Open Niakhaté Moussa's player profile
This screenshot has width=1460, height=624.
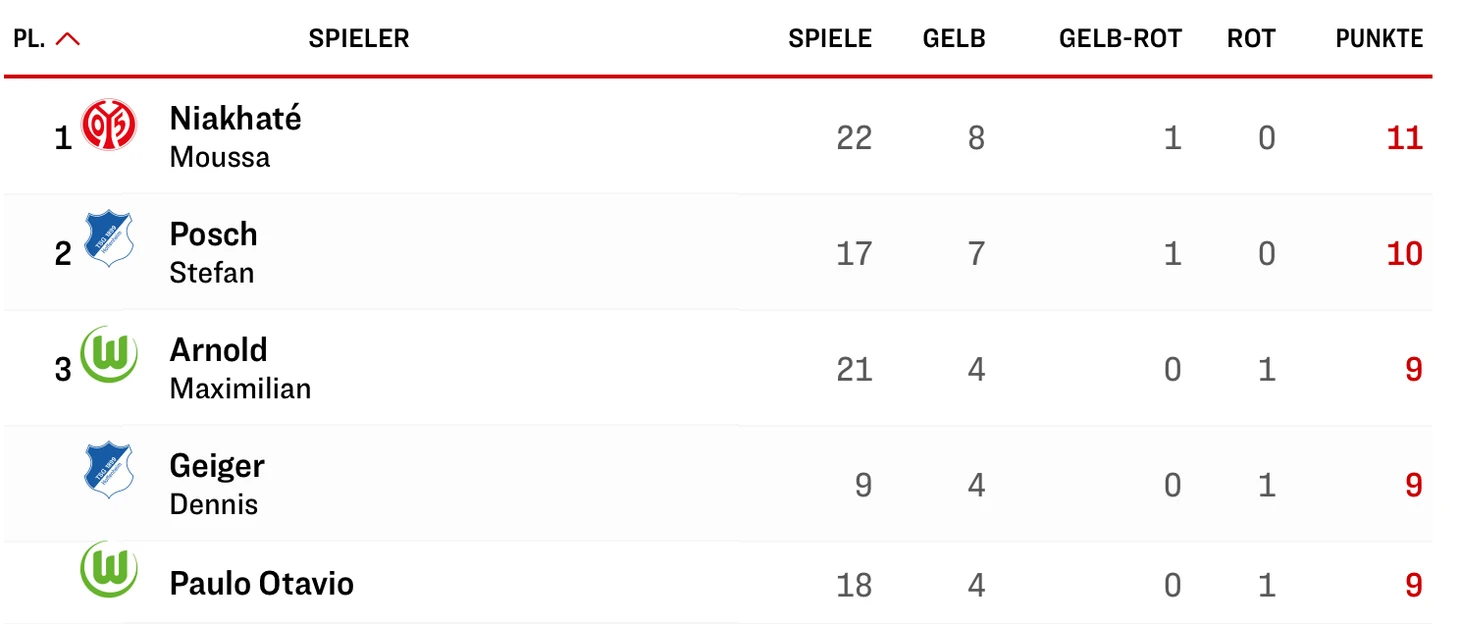235,136
